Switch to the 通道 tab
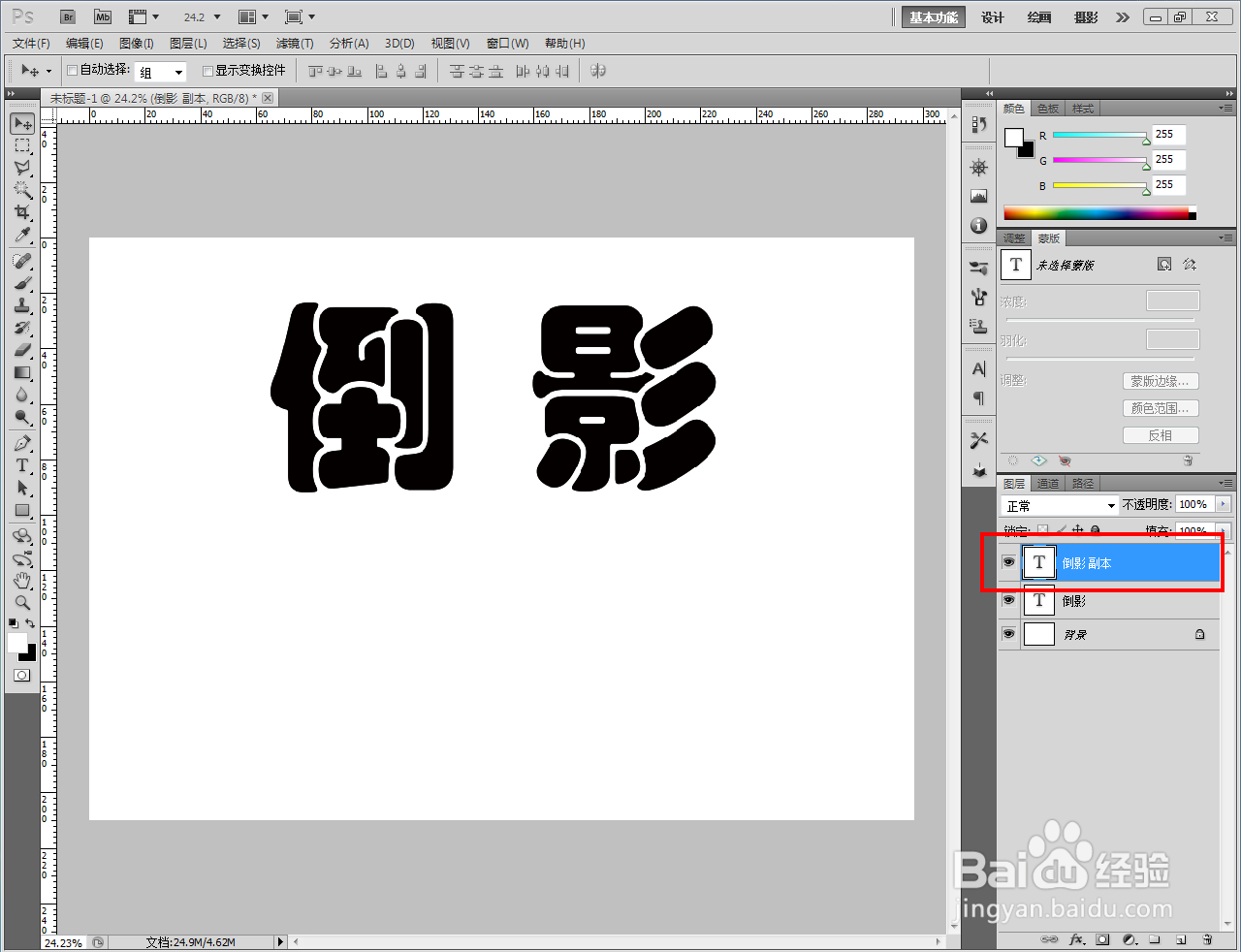The height and width of the screenshot is (952, 1241). [1047, 483]
